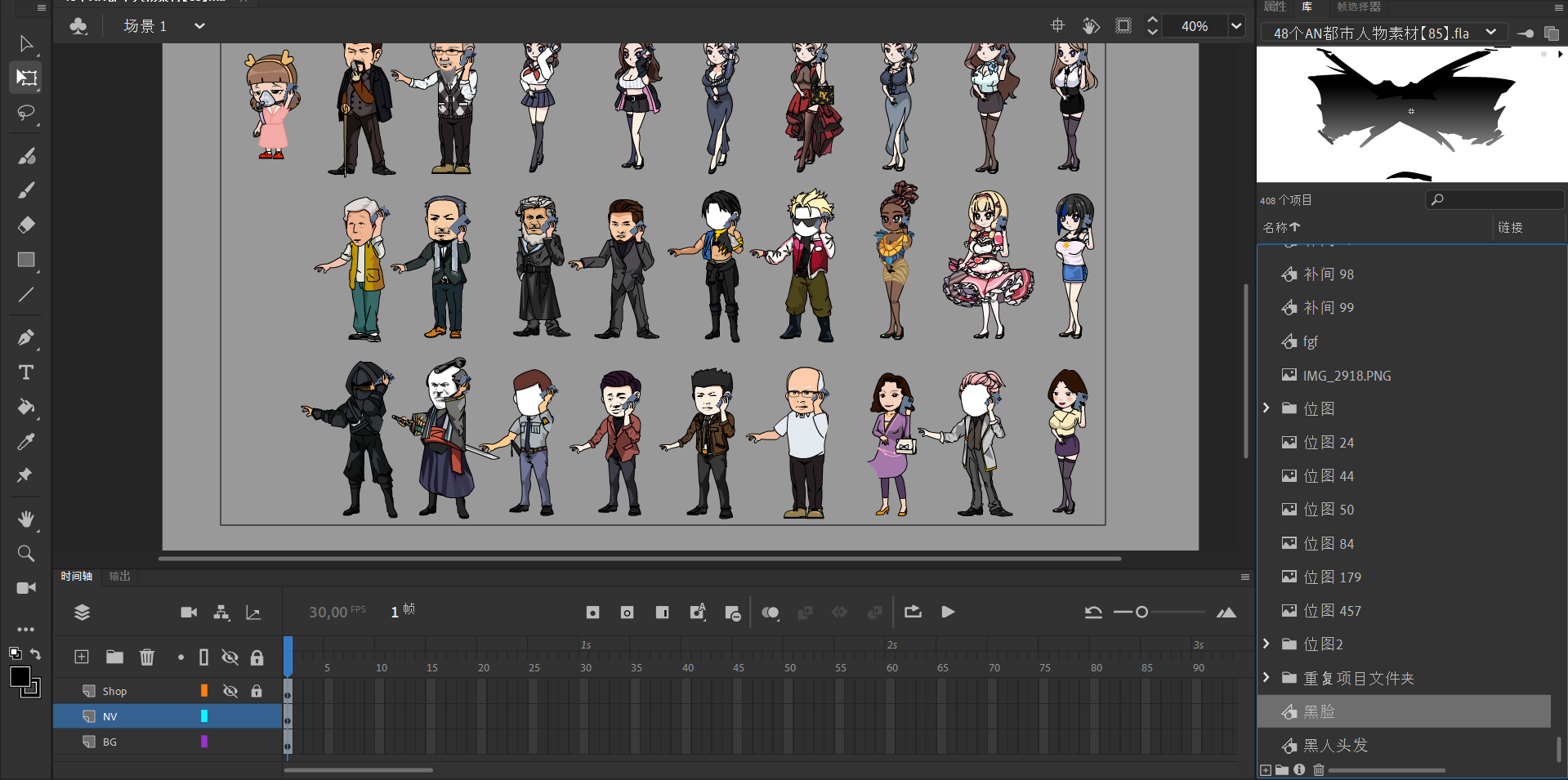Select the Eraser tool
Viewport: 1568px width, 780px height.
pyautogui.click(x=26, y=225)
